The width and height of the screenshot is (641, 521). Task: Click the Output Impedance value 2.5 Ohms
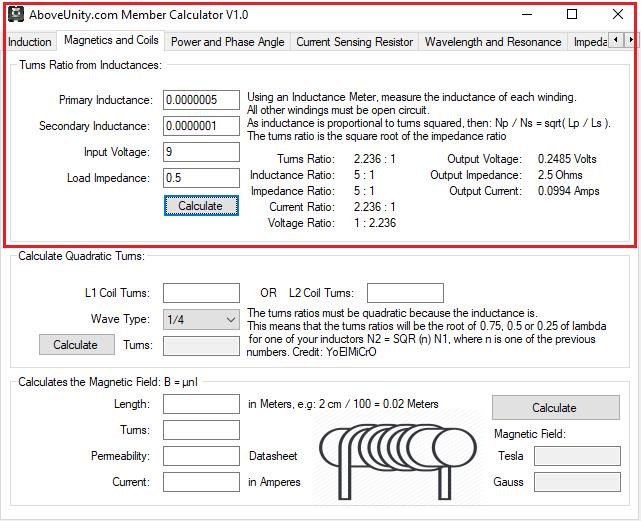560,175
